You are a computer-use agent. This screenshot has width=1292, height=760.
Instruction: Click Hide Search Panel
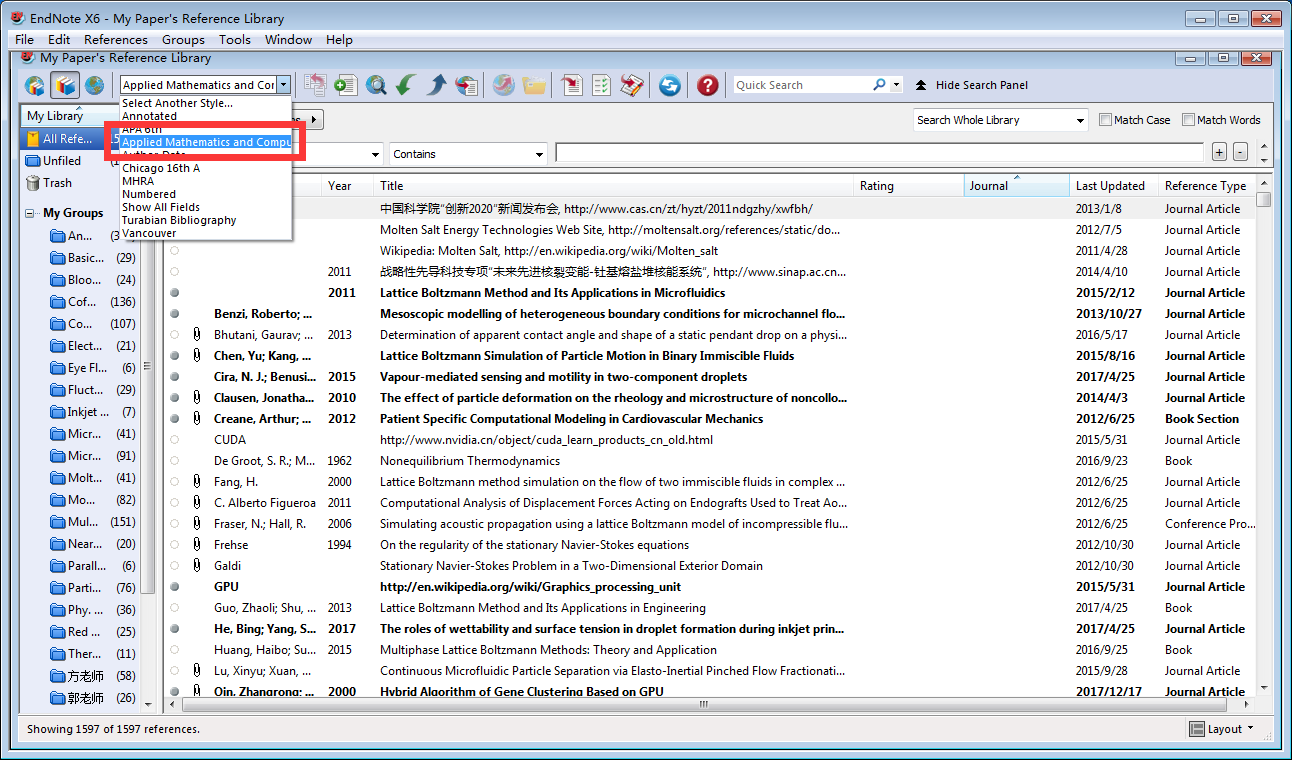coord(971,85)
